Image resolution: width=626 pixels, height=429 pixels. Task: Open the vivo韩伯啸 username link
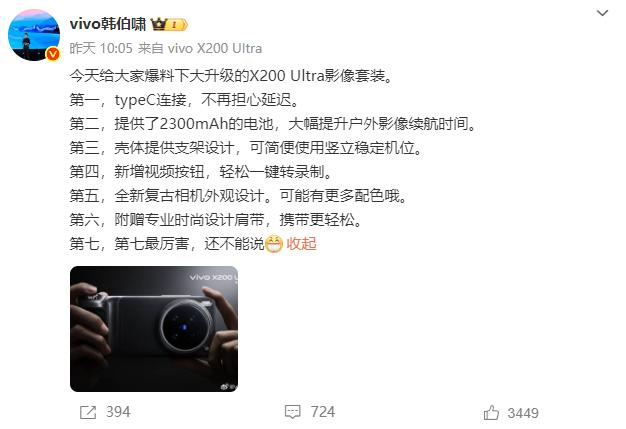click(108, 24)
